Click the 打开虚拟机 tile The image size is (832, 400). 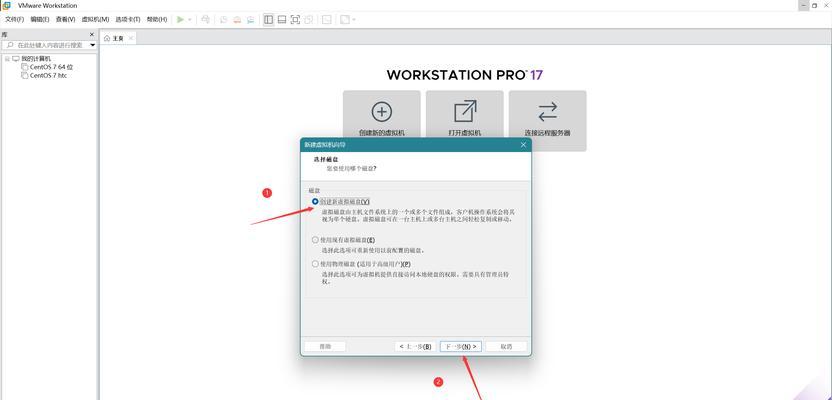pos(465,120)
